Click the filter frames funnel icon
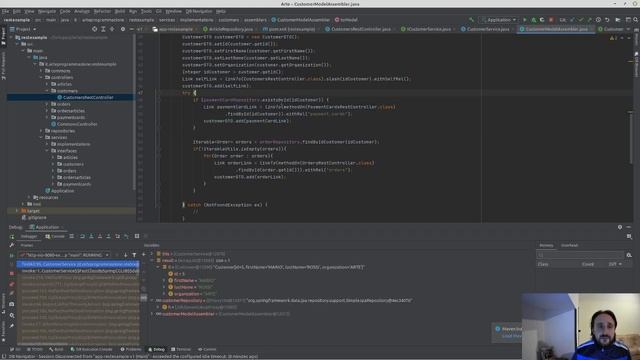This screenshot has height=360, width=640. coord(134,255)
